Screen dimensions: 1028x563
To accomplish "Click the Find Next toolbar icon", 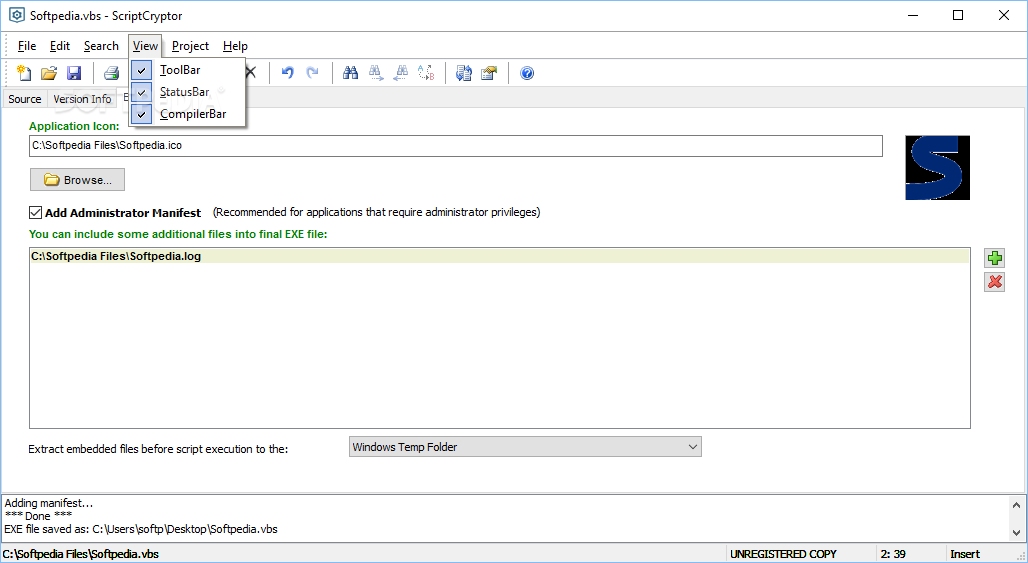I will [x=376, y=73].
